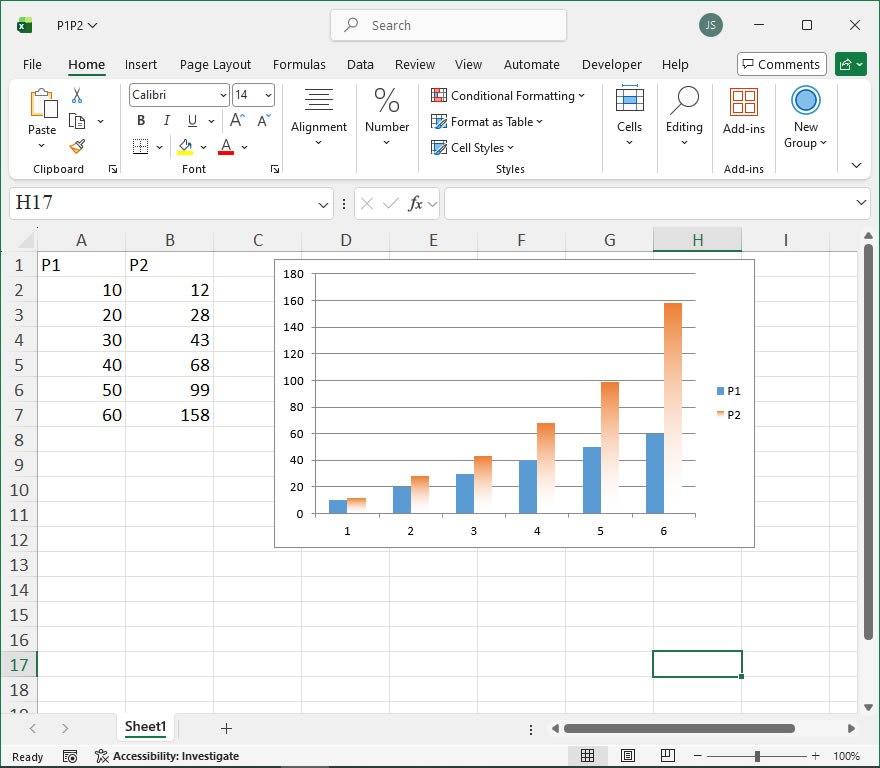
Task: Click the Add-ins icon
Action: click(x=743, y=103)
